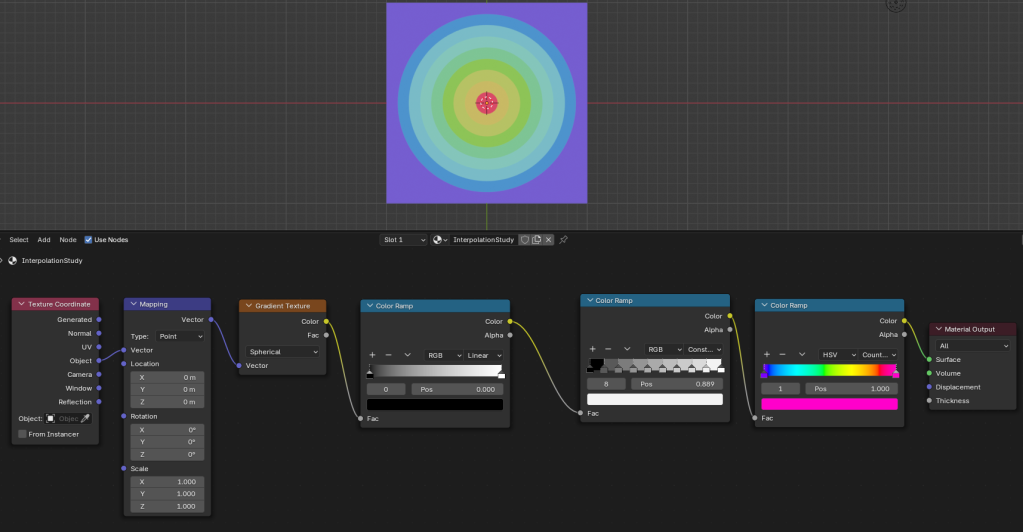Click the magenta color swatch in HSV Color Ramp
Image resolution: width=1023 pixels, height=532 pixels.
829,404
